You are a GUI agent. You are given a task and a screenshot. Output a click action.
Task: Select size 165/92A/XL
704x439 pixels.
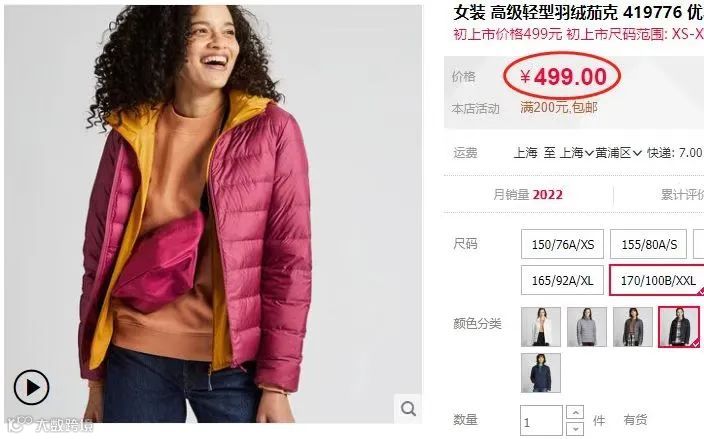point(562,281)
